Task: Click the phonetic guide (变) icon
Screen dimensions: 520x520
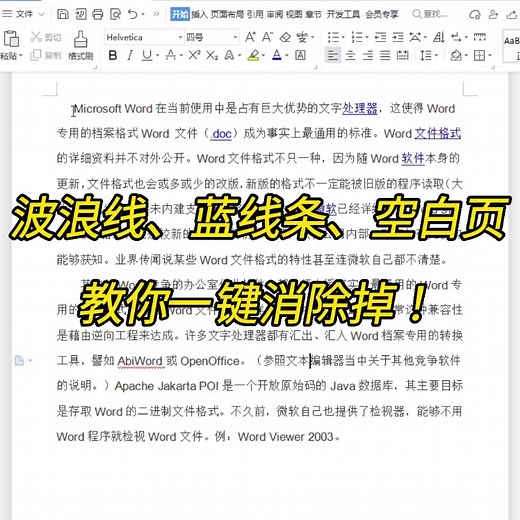Action: (x=302, y=37)
